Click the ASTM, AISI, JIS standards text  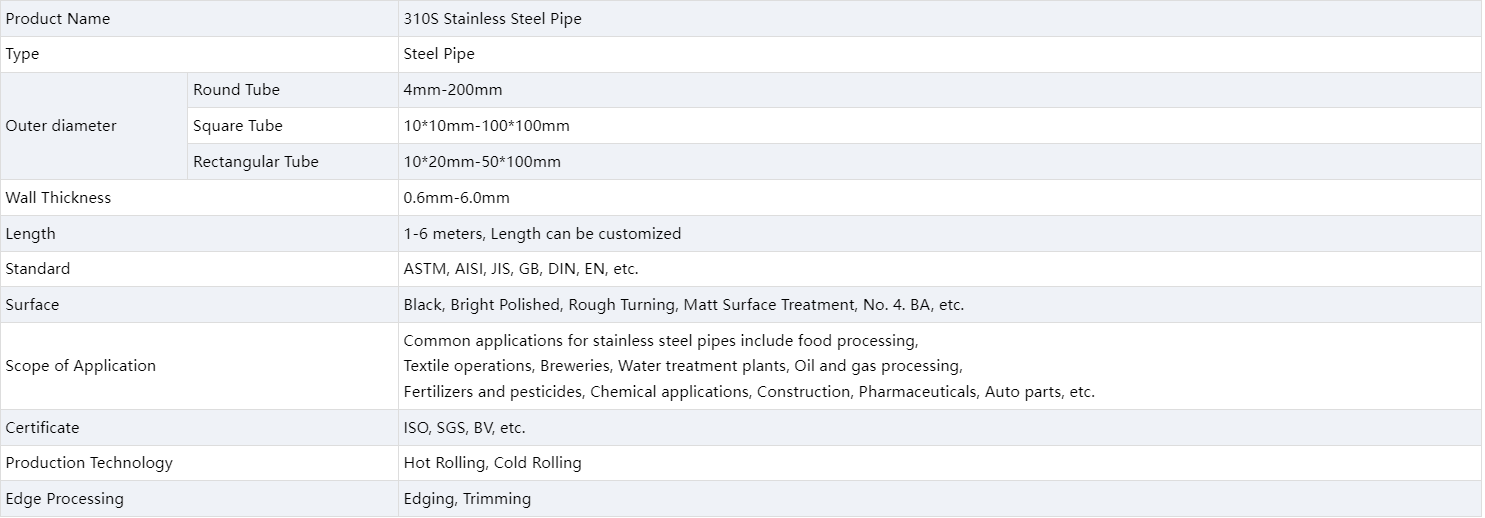(520, 269)
